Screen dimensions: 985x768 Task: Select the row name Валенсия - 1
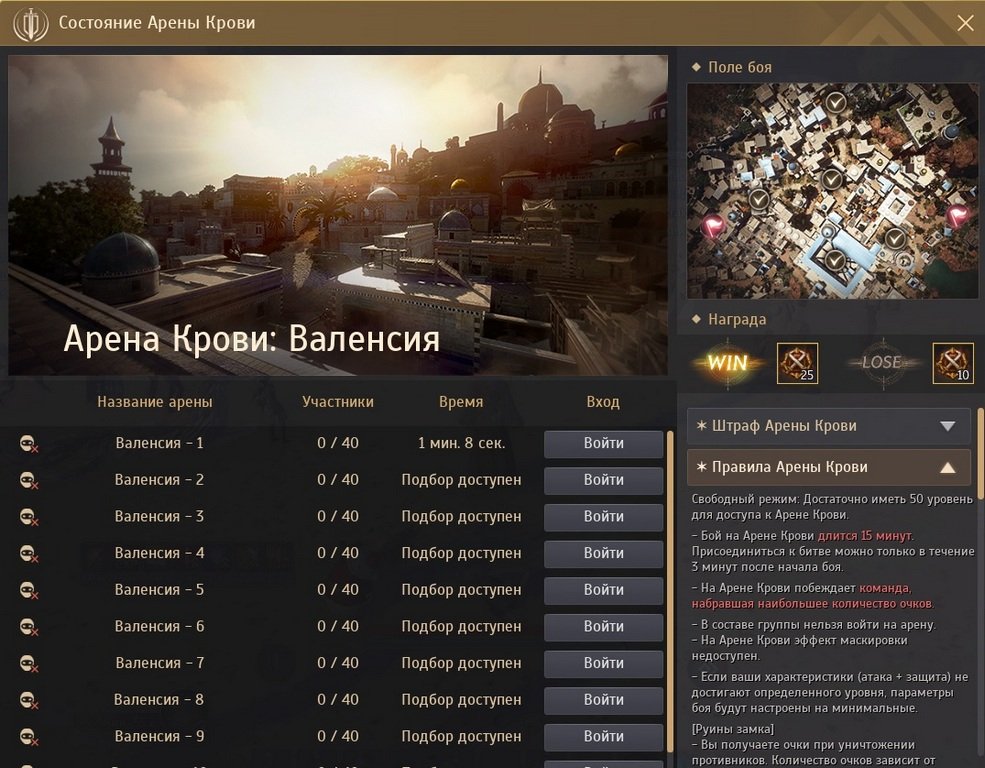tap(160, 443)
